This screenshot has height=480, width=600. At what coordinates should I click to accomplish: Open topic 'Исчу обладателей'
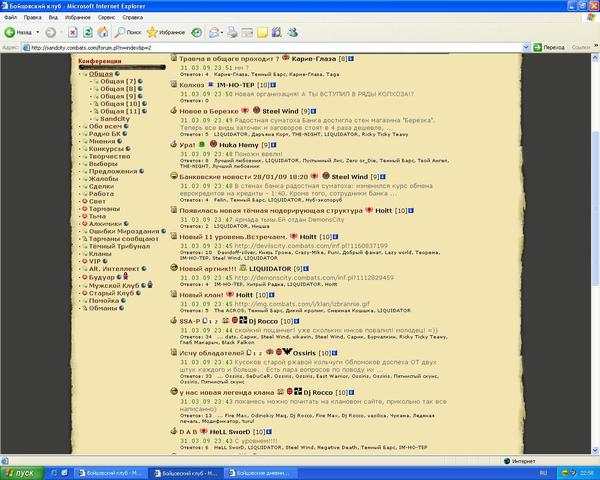tap(212, 353)
